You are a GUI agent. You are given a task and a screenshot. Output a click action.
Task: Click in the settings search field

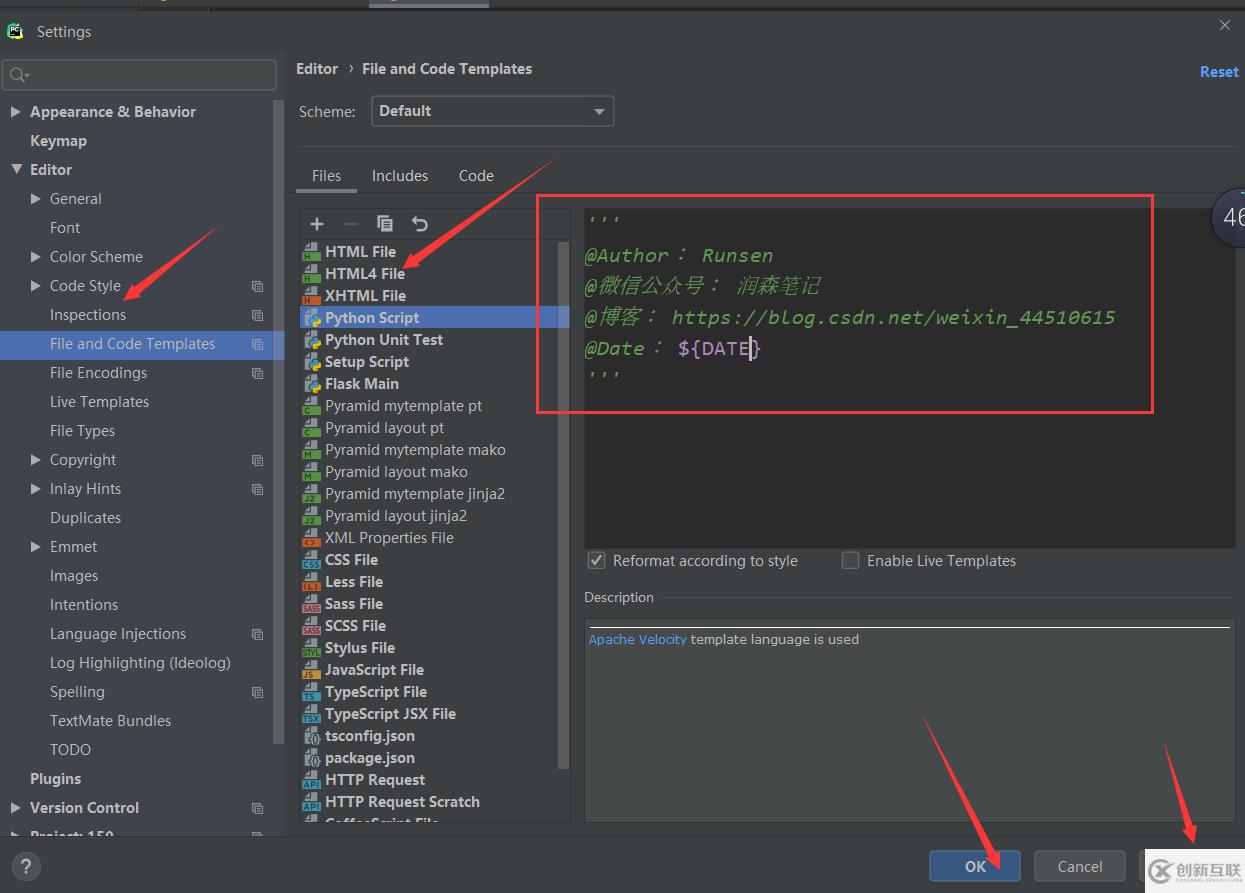coord(139,75)
